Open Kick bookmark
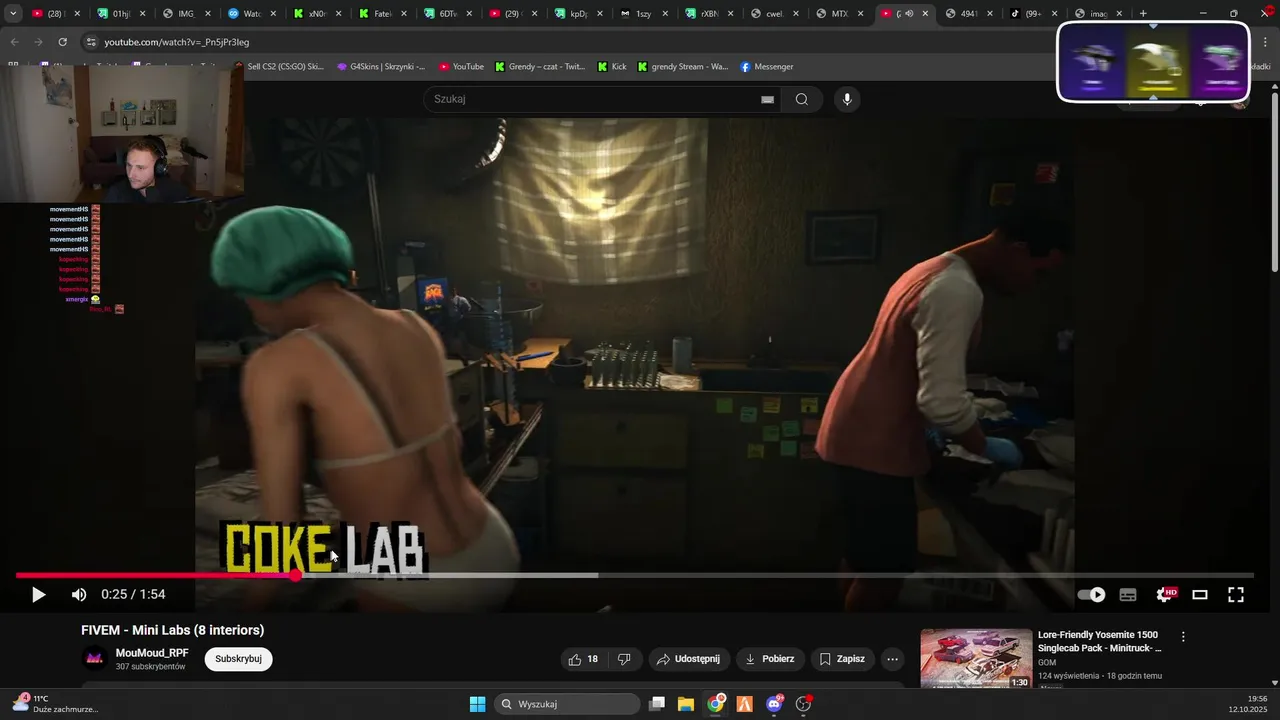Image resolution: width=1280 pixels, height=720 pixels. point(612,67)
